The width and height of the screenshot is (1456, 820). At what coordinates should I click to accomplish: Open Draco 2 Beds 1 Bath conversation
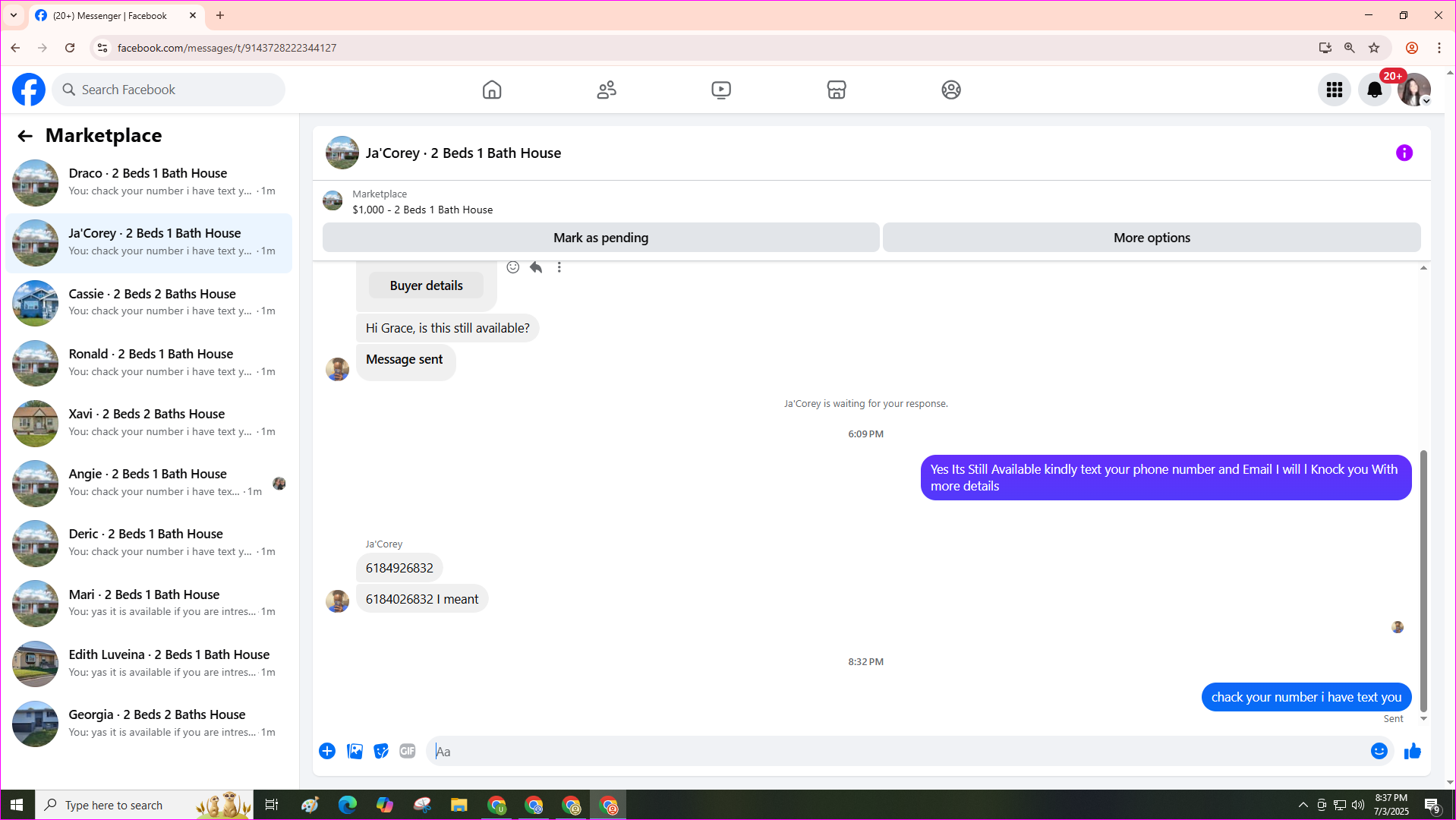149,182
